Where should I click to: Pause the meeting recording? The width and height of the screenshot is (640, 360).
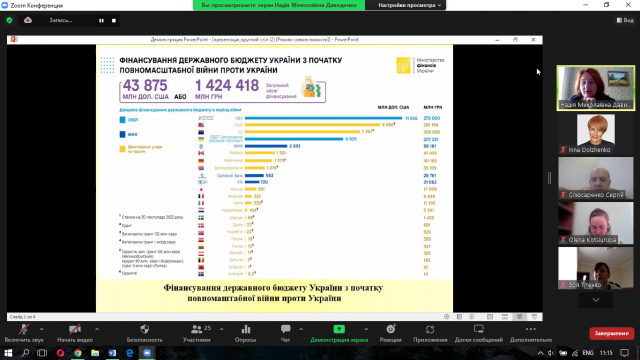(x=101, y=20)
